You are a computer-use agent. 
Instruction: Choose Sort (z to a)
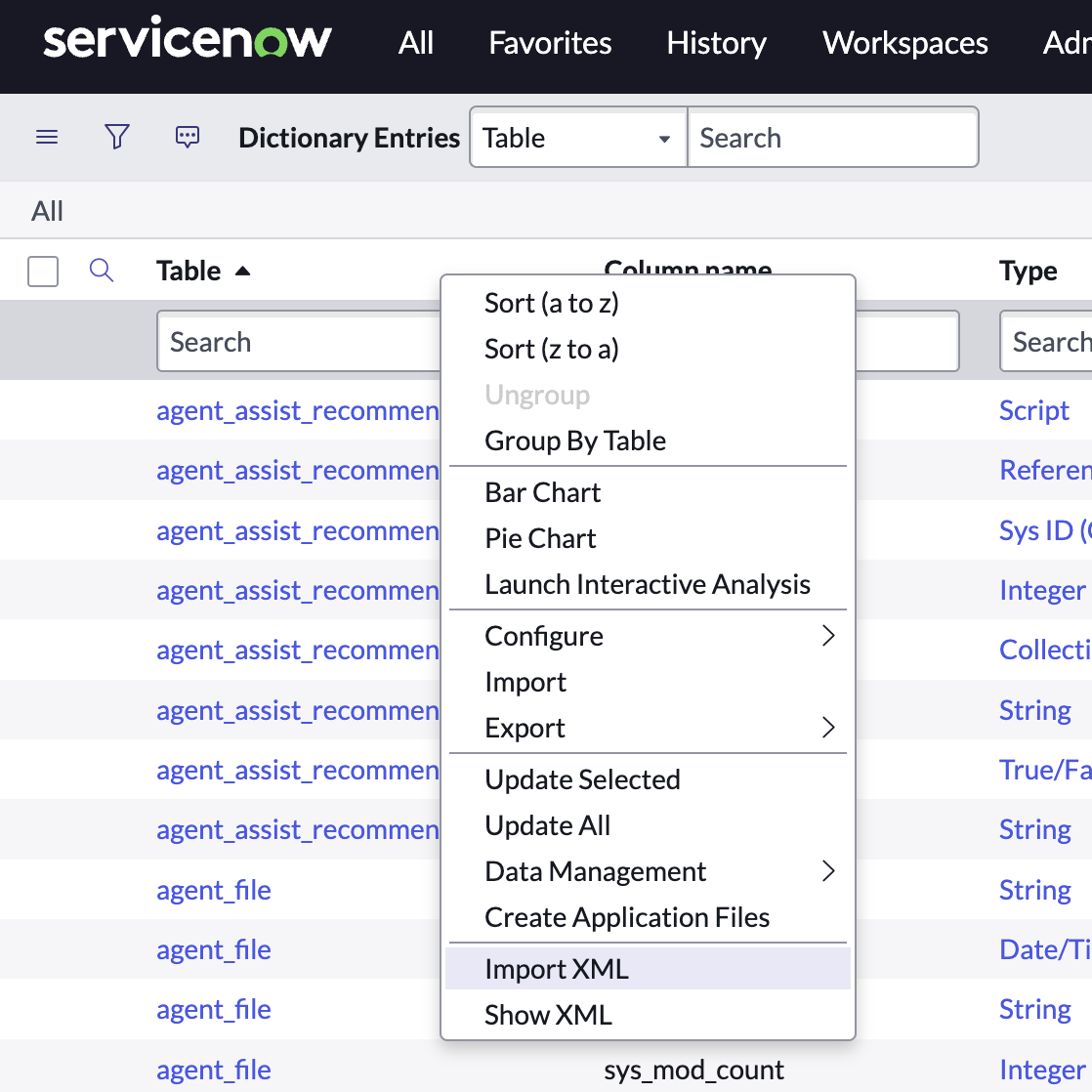click(648, 349)
